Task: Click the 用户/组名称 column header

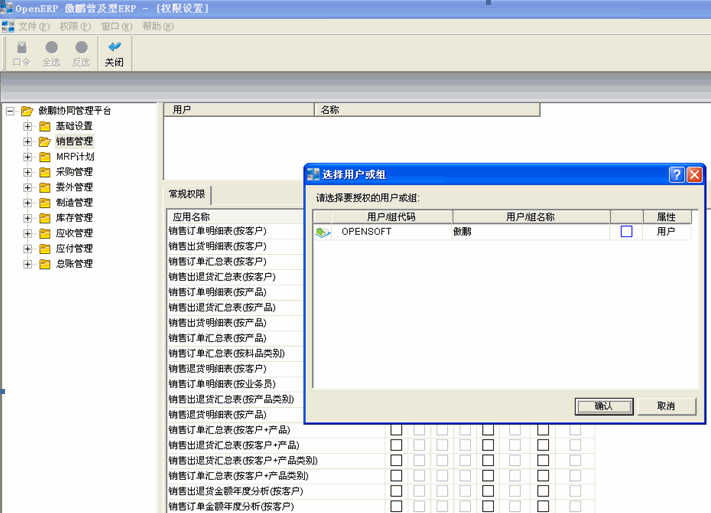Action: (530, 216)
